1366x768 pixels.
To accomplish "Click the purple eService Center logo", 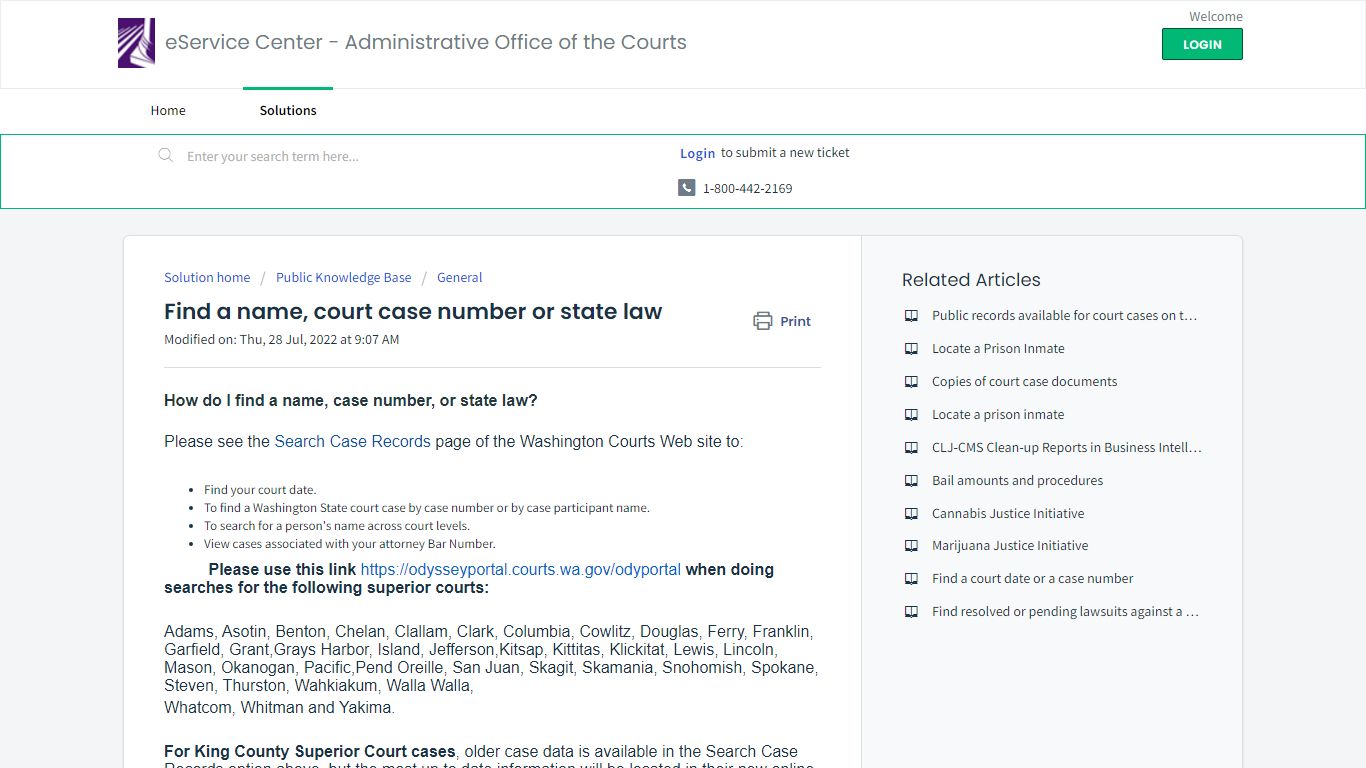I will pyautogui.click(x=136, y=43).
